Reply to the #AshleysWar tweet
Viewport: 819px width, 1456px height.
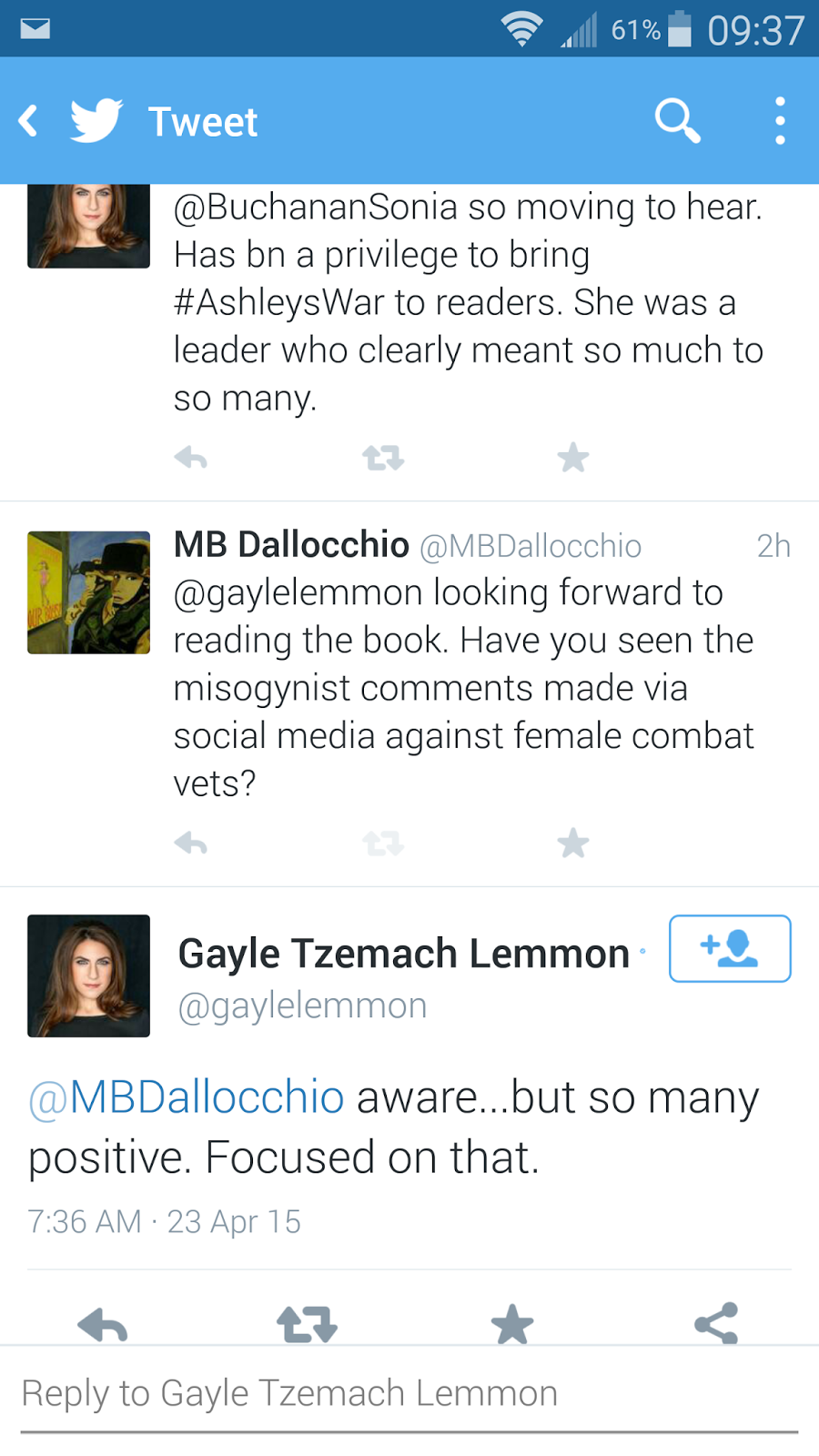tap(191, 458)
